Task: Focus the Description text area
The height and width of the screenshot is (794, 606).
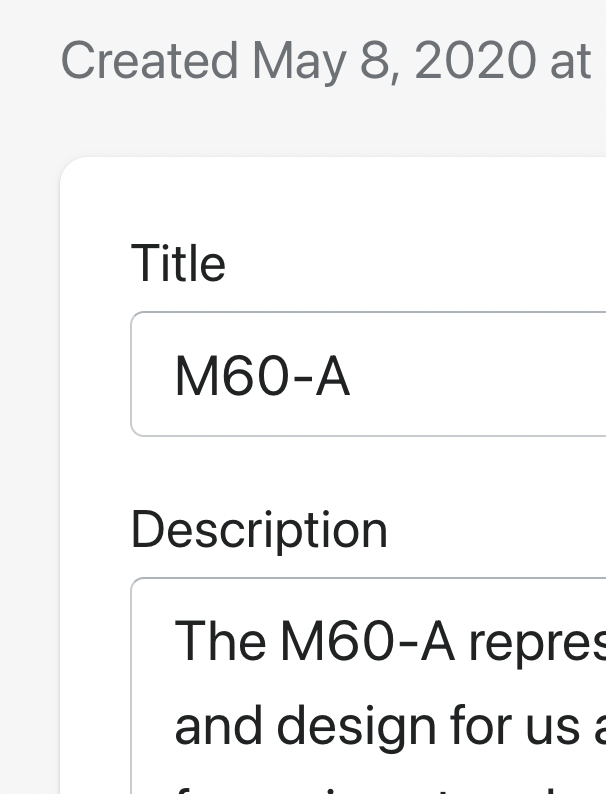Action: coord(369,686)
